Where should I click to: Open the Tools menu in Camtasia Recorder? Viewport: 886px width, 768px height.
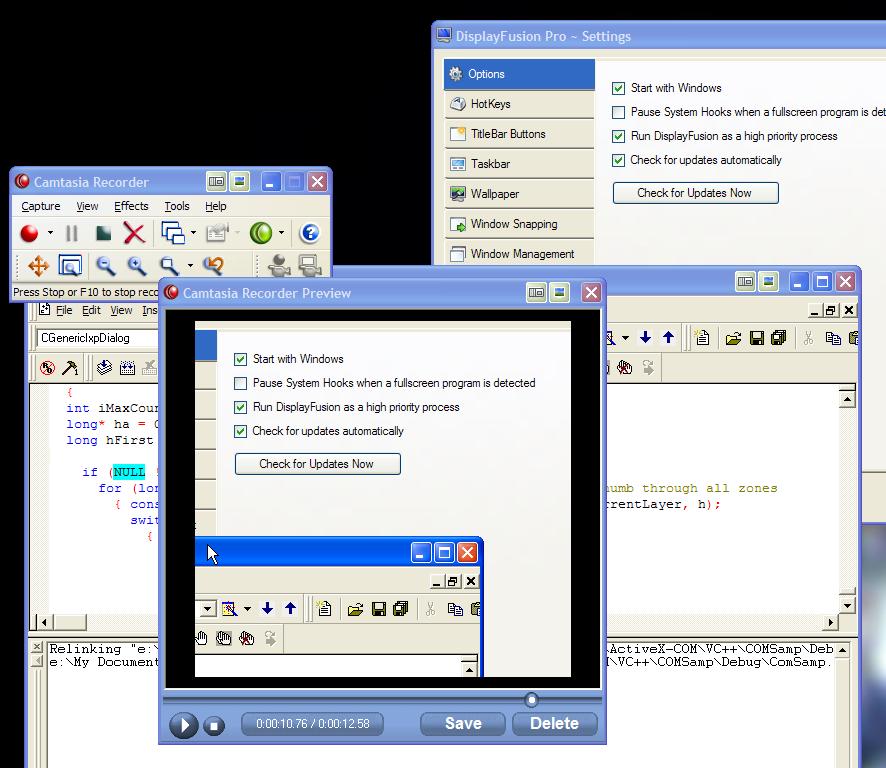click(x=177, y=206)
